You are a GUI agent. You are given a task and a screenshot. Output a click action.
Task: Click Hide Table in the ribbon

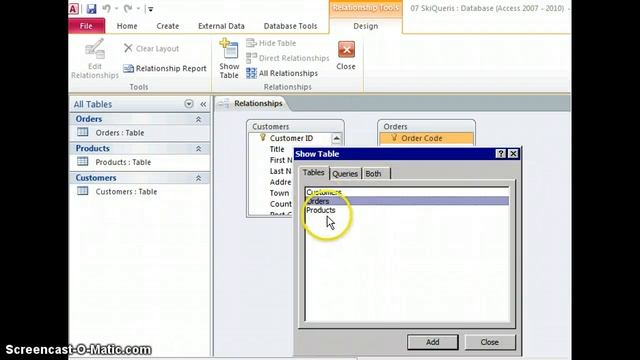point(271,43)
